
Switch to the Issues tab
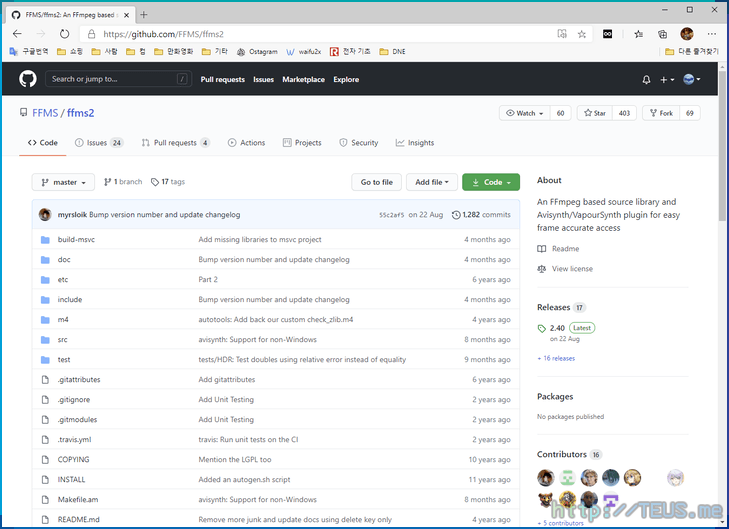(x=99, y=143)
